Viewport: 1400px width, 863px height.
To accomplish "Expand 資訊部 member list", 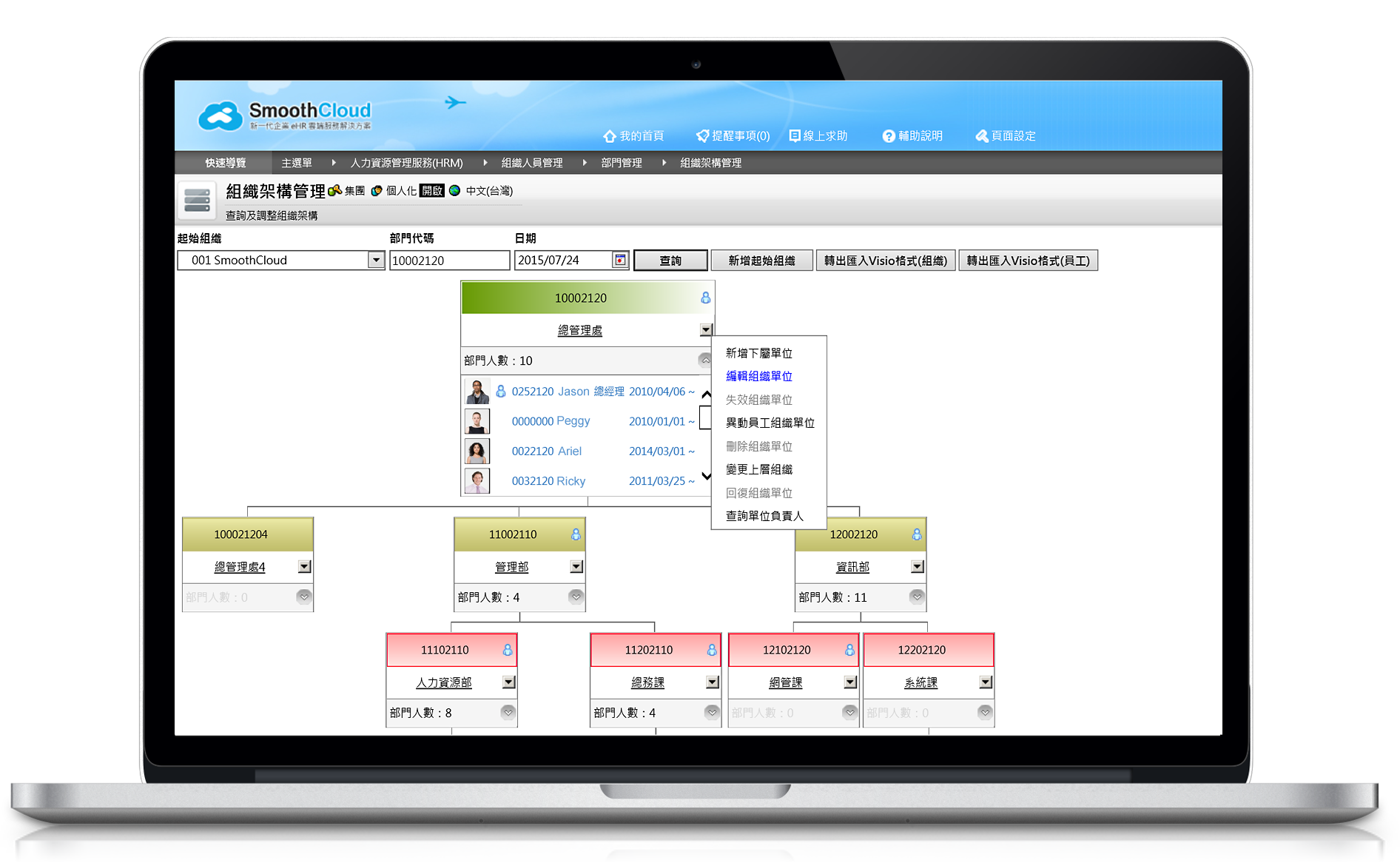I will coord(918,597).
